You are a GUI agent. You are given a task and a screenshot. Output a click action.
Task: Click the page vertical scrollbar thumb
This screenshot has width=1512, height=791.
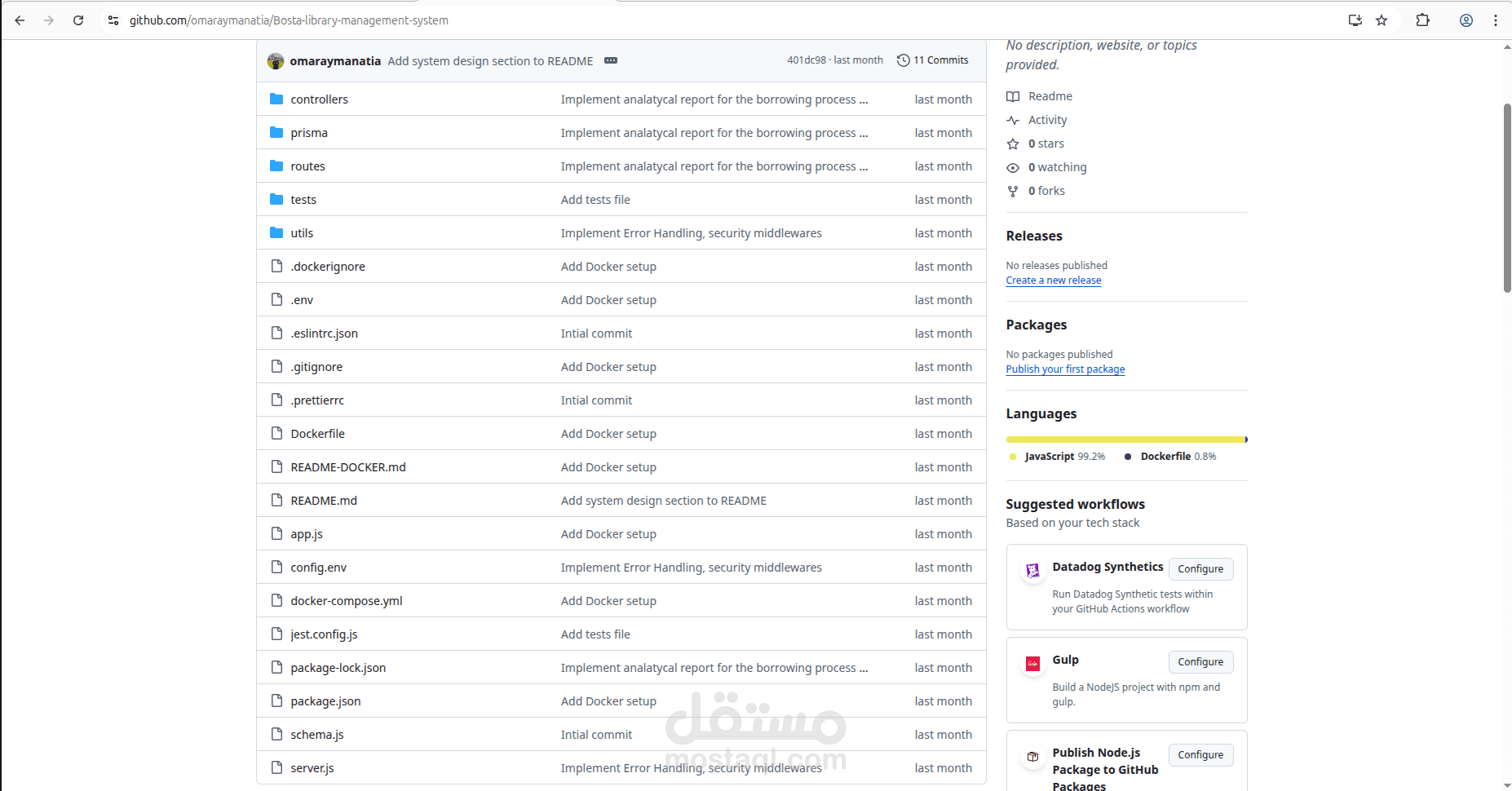1506,197
